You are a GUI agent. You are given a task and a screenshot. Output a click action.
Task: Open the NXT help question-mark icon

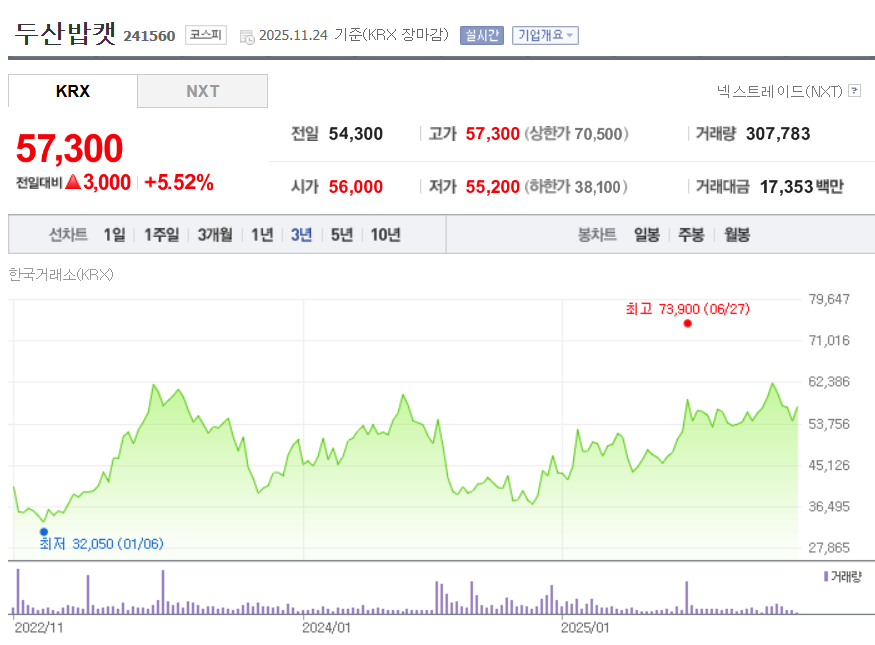point(854,90)
